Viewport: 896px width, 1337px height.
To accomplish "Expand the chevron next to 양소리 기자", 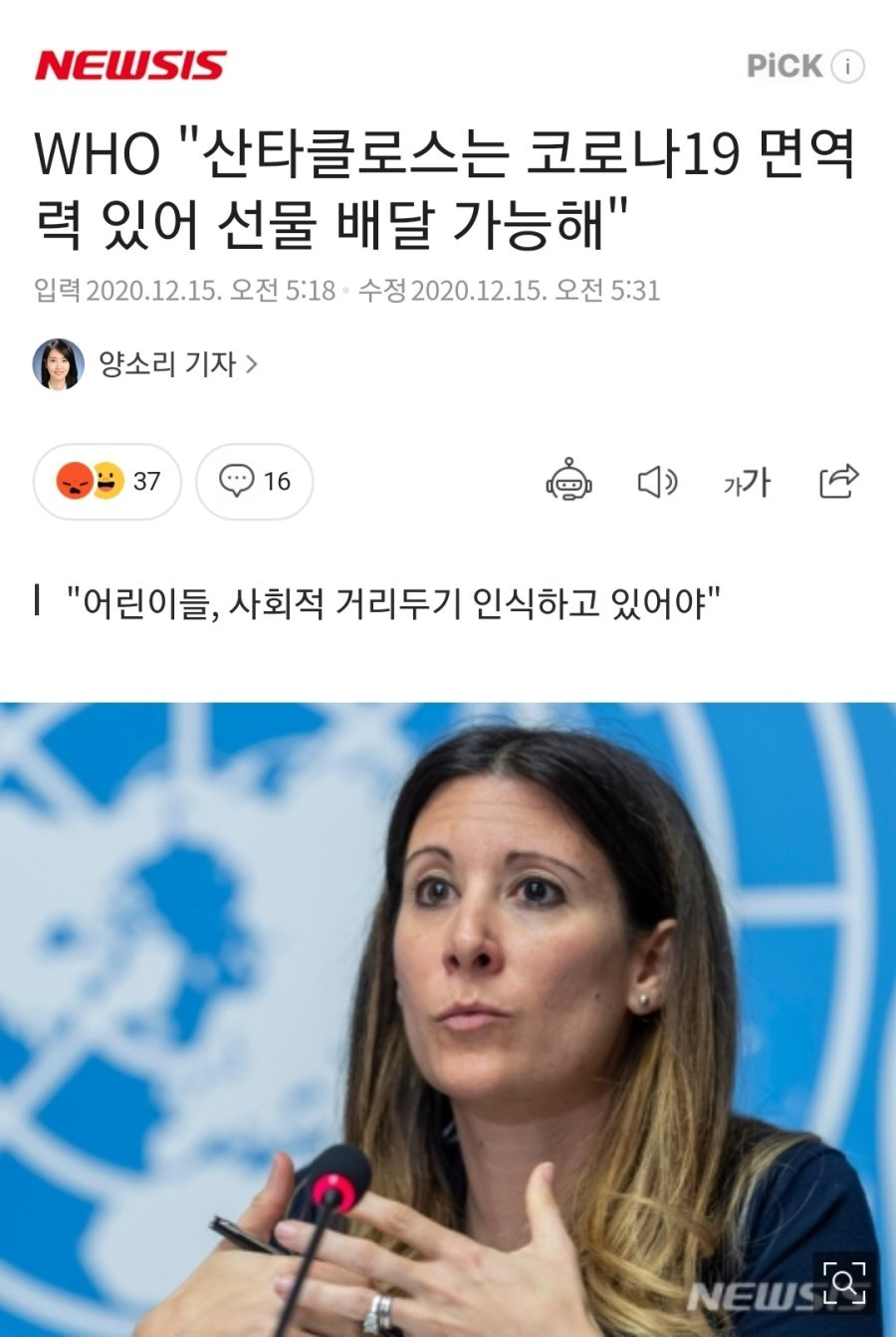I will [251, 364].
